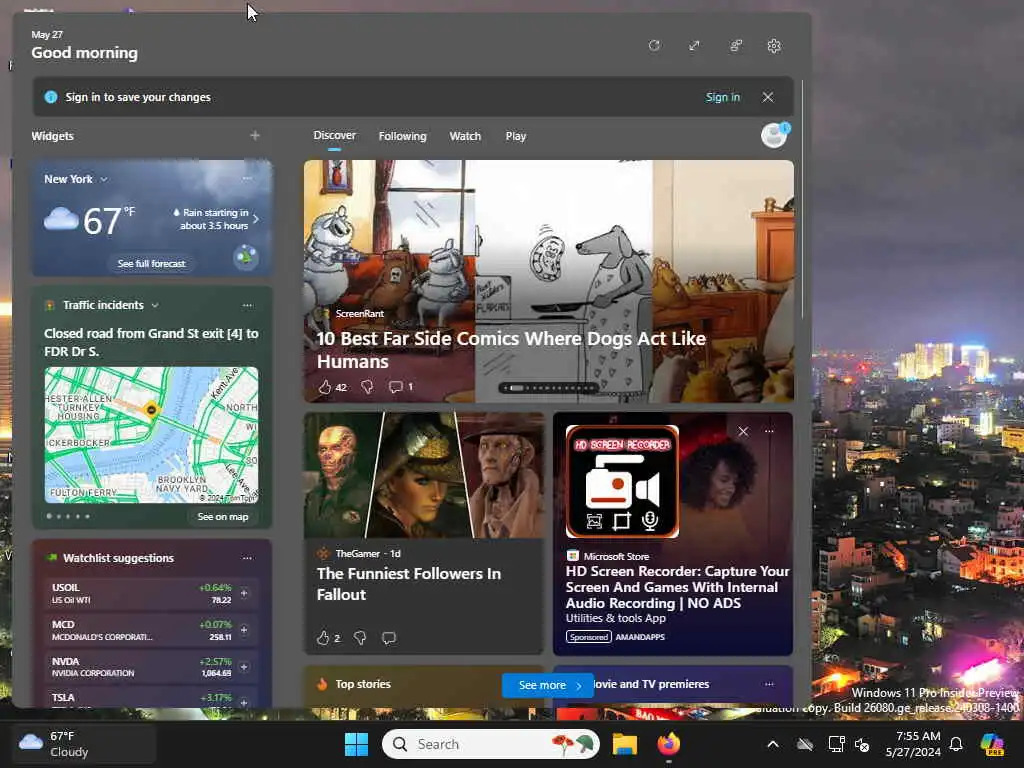Open widgets settings gear
This screenshot has height=768, width=1024.
tap(774, 46)
